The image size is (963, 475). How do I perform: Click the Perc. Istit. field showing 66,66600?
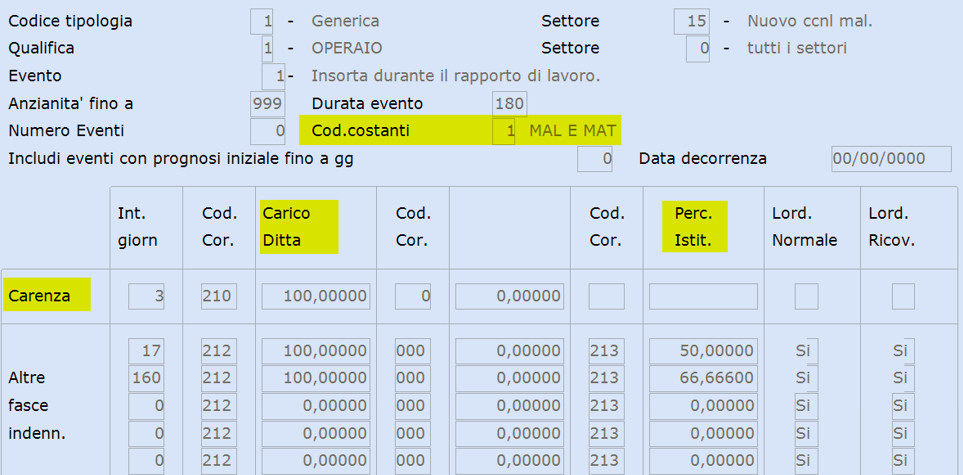pyautogui.click(x=703, y=378)
